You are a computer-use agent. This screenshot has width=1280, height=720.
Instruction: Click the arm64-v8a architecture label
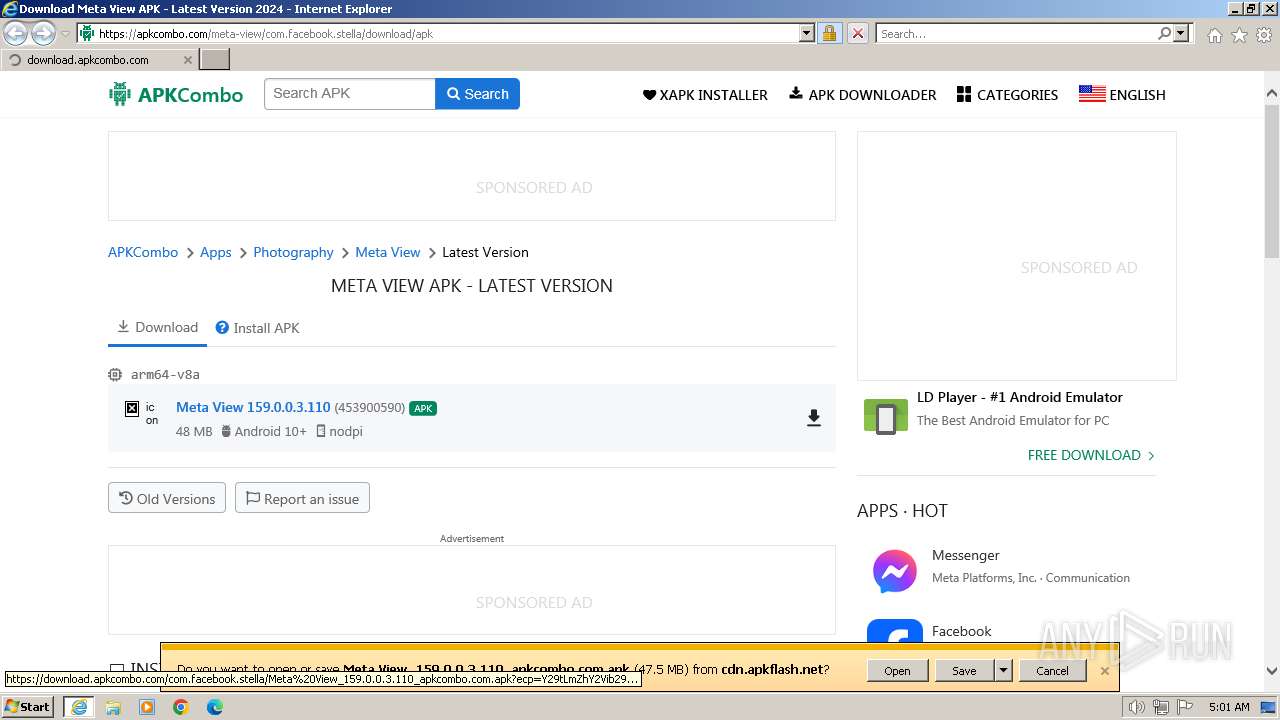coord(165,374)
